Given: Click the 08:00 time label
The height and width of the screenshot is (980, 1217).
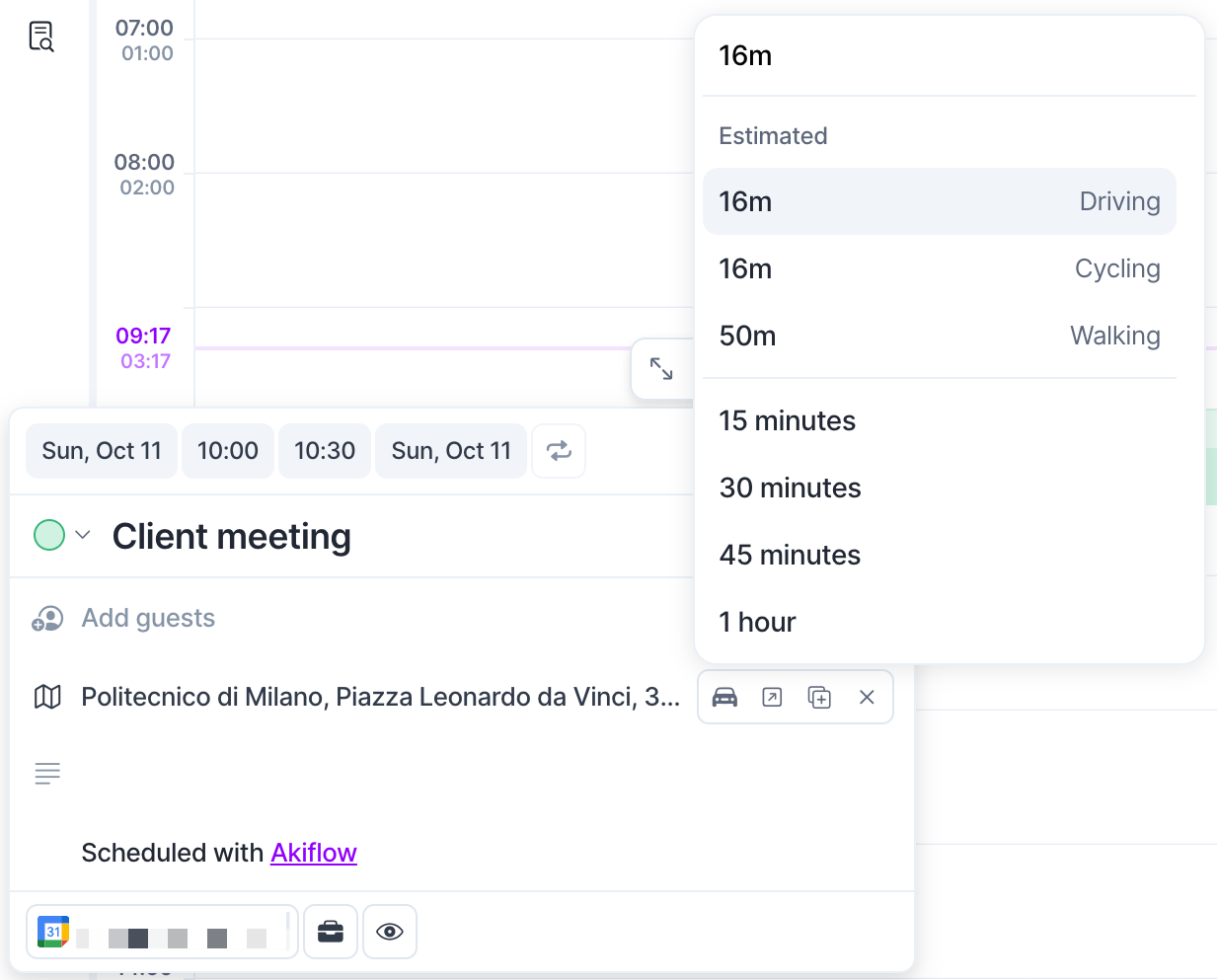Looking at the screenshot, I should point(144,162).
